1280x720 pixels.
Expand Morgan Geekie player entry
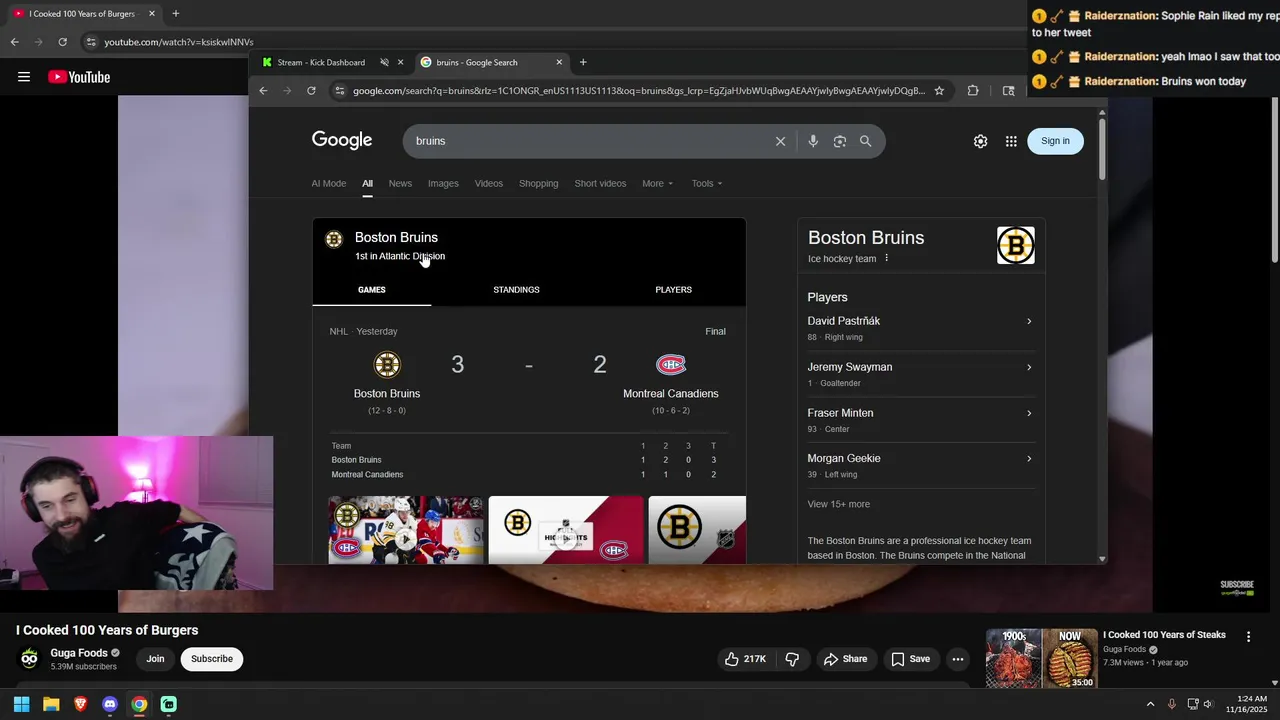pyautogui.click(x=919, y=465)
